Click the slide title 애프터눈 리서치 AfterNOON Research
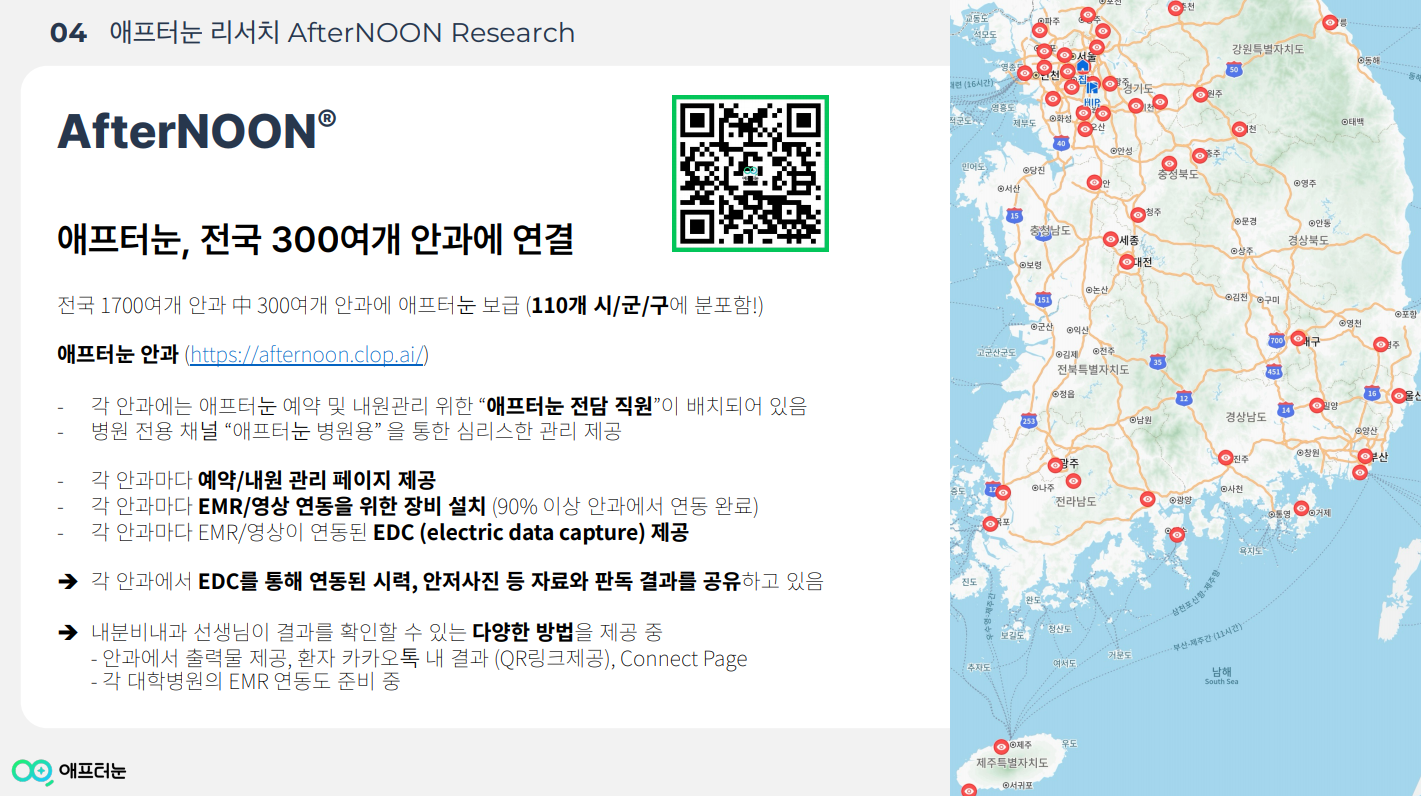The width and height of the screenshot is (1421, 796). click(342, 32)
